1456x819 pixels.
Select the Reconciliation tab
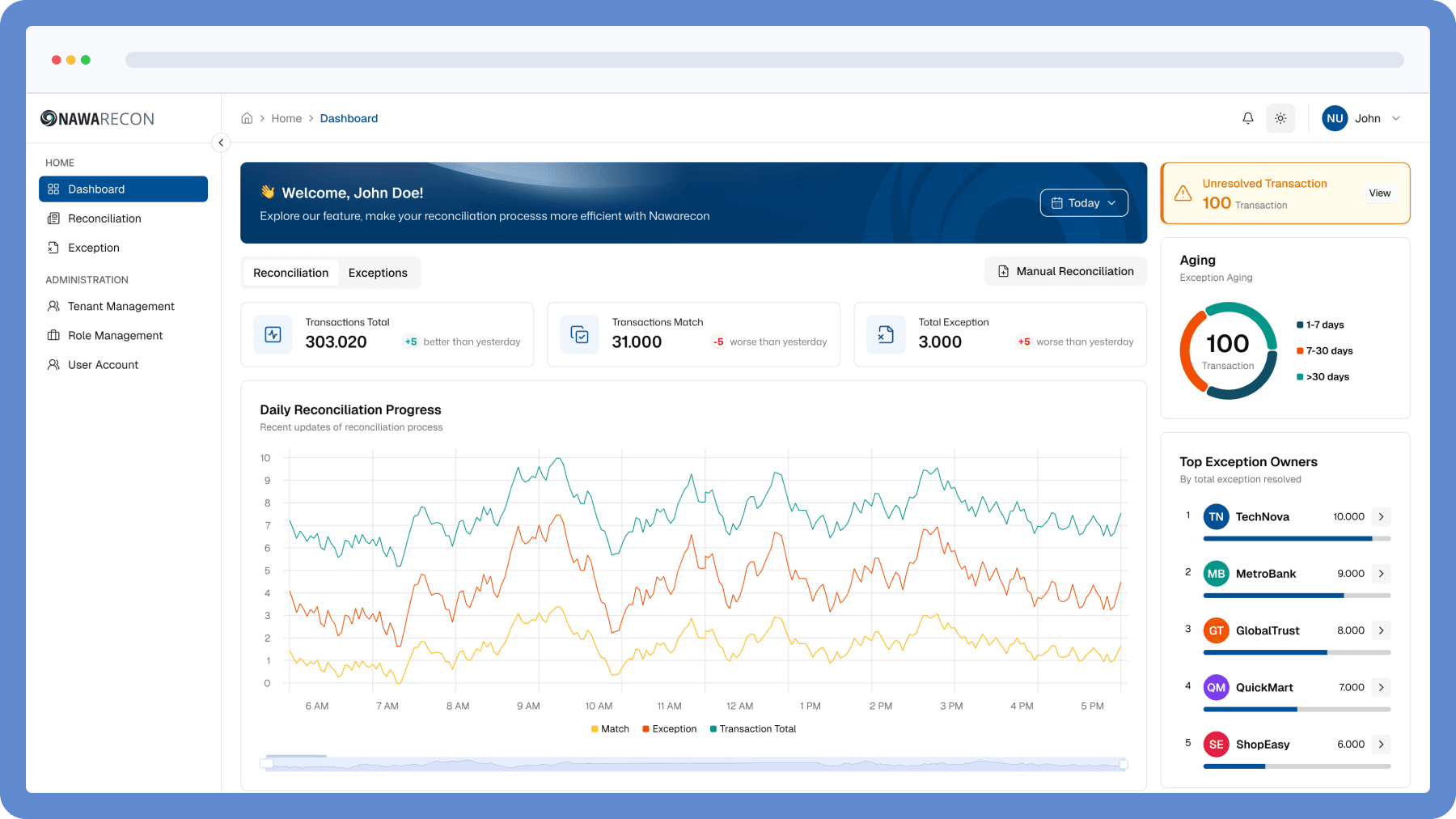tap(290, 273)
